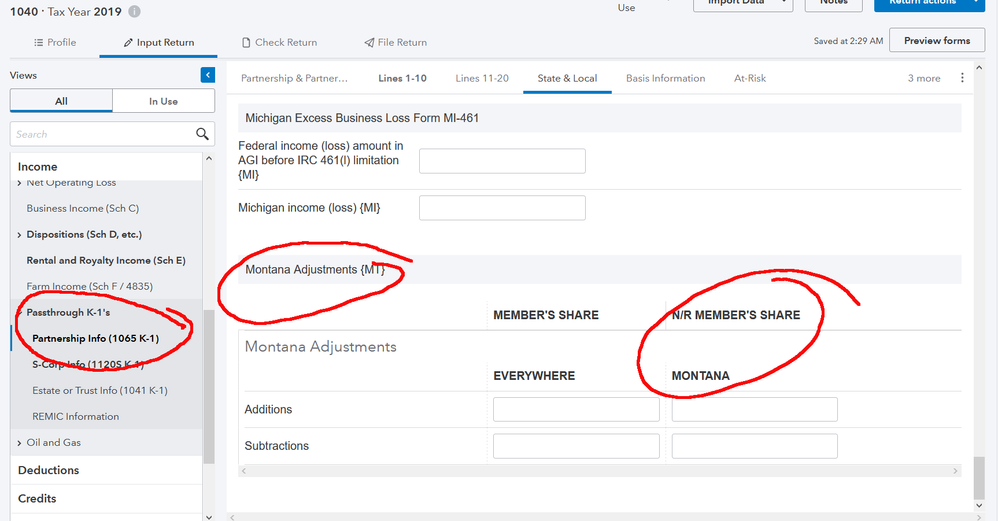
Task: Open the Profile tab
Action: [55, 42]
